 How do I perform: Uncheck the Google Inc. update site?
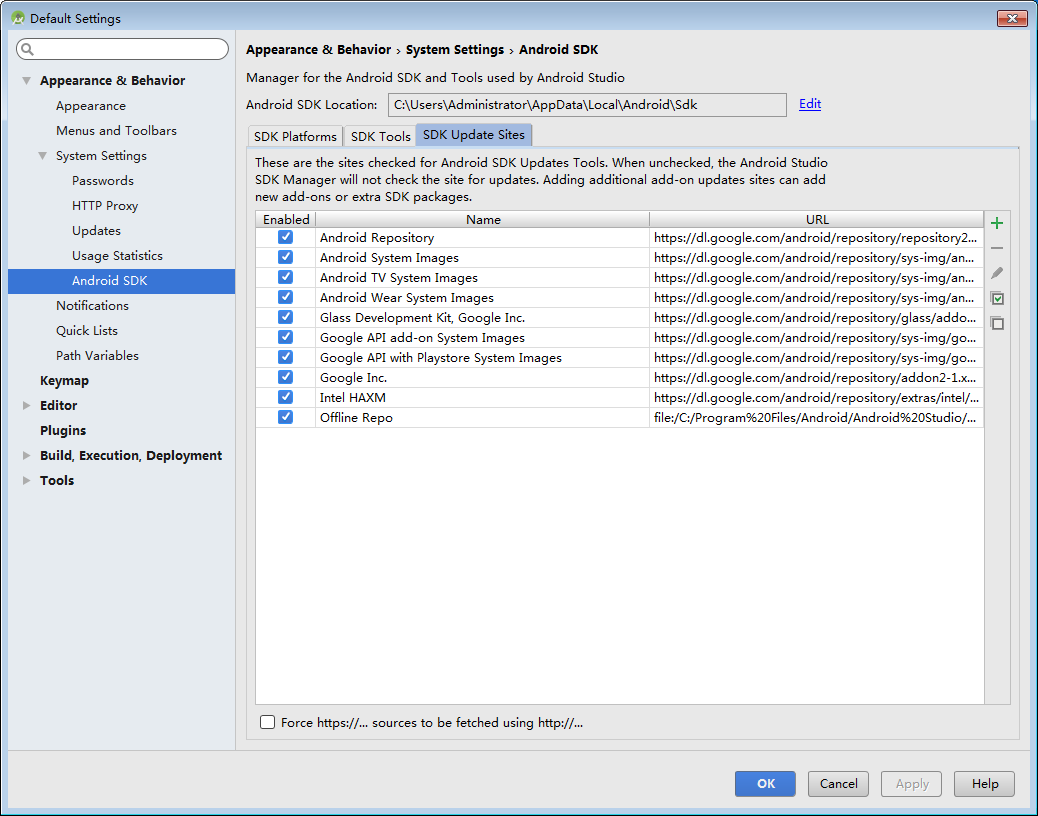pos(285,377)
